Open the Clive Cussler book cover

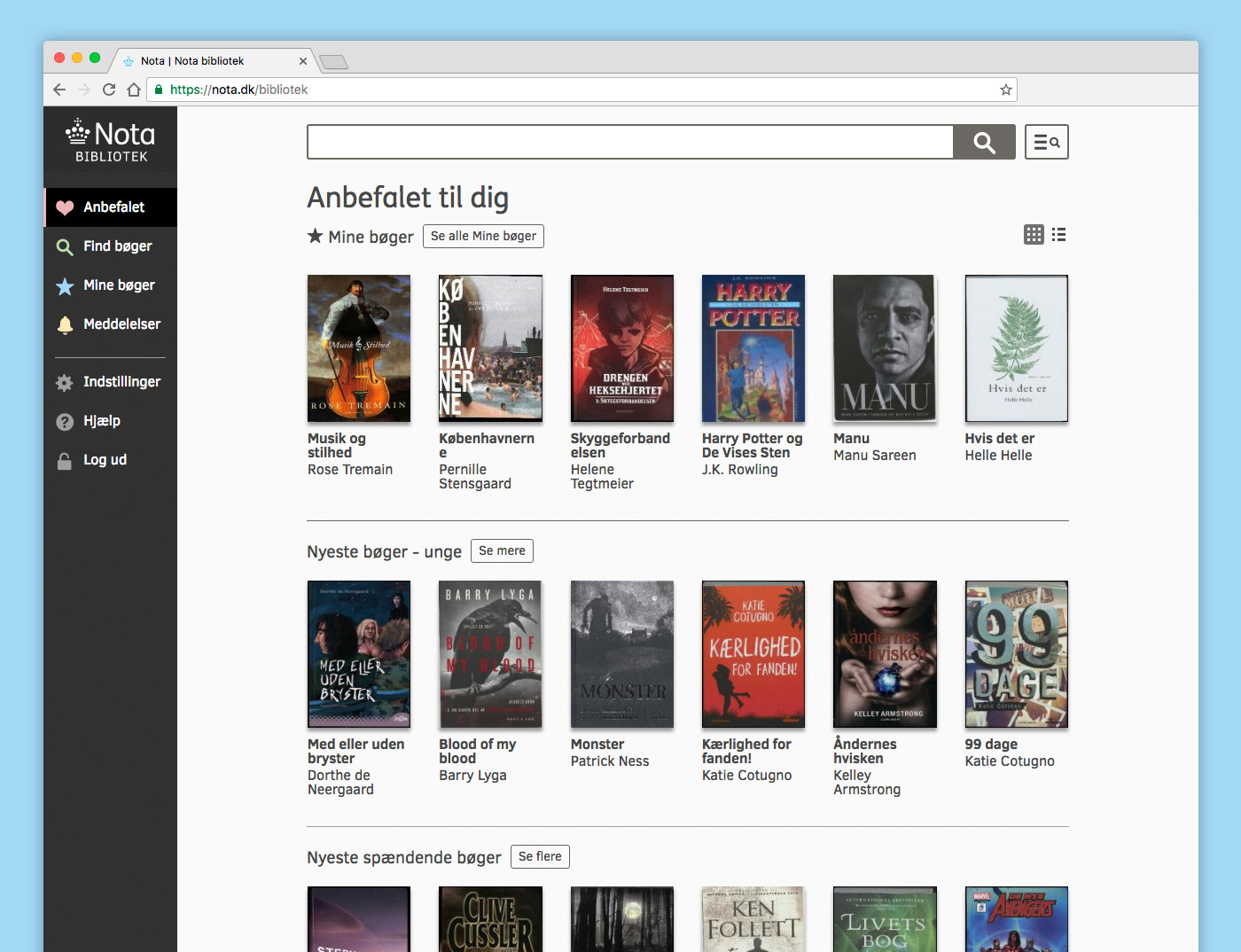(490, 919)
